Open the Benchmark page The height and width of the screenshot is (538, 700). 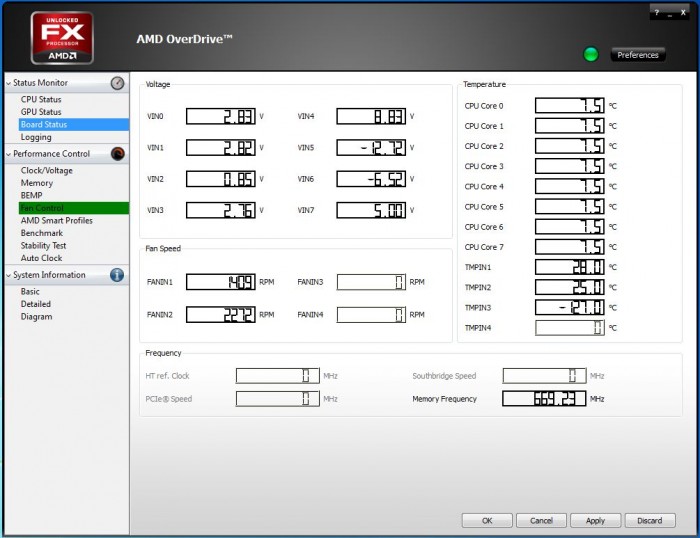click(42, 233)
